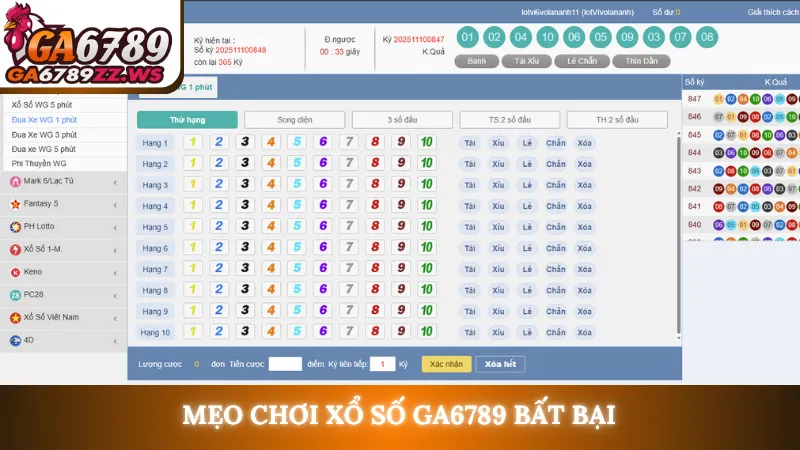800x450 pixels.
Task: Expand the Xổ Số Việt Nam chevron
Action: pyautogui.click(x=115, y=318)
